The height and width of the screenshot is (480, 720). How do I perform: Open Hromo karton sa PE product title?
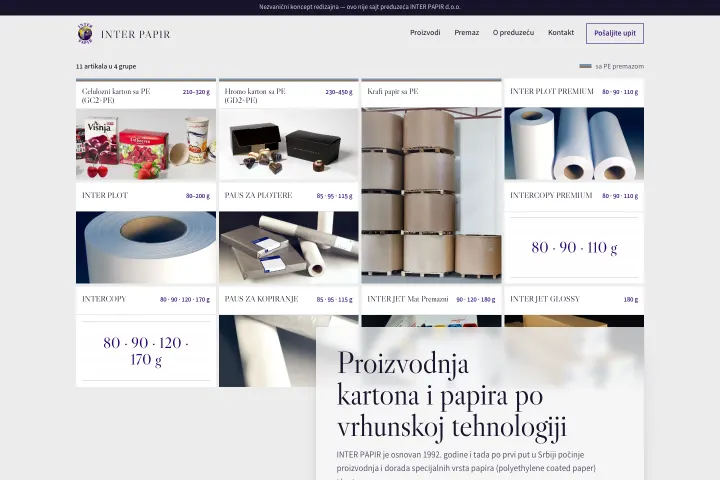pyautogui.click(x=255, y=96)
